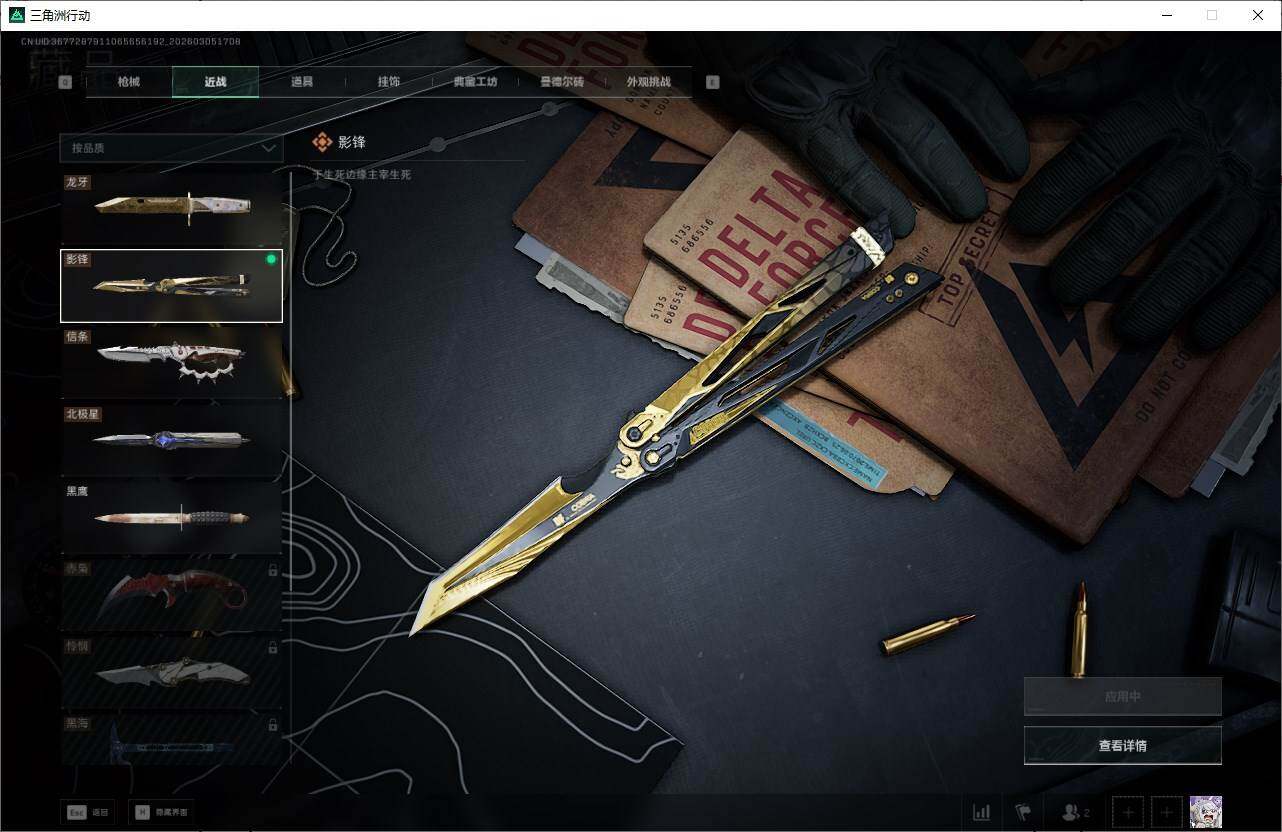1282x832 pixels.
Task: Click the first empty squad slot plus
Action: click(1128, 812)
